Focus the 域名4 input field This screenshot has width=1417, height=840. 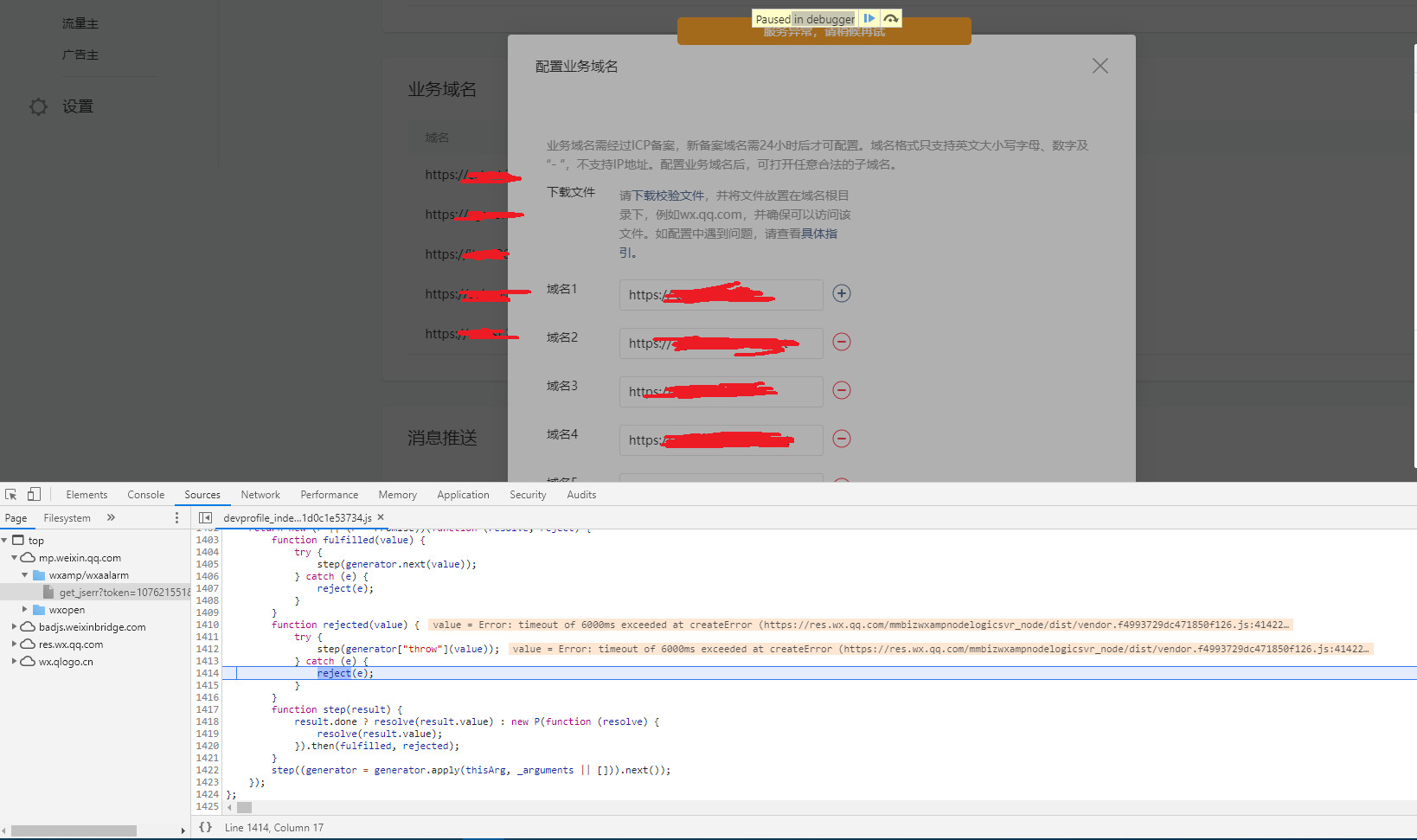(721, 440)
